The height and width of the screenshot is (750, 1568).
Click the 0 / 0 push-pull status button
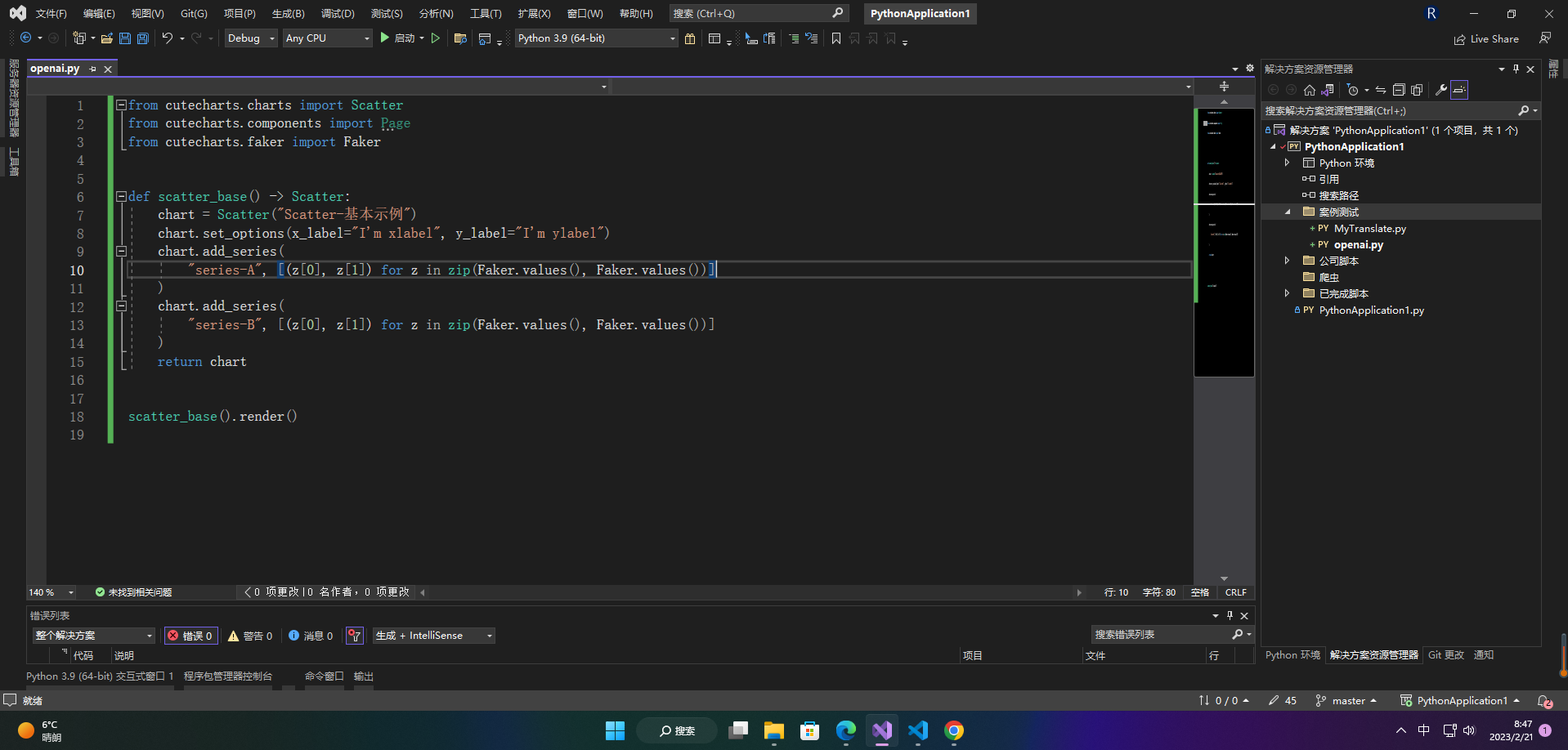tap(1224, 701)
